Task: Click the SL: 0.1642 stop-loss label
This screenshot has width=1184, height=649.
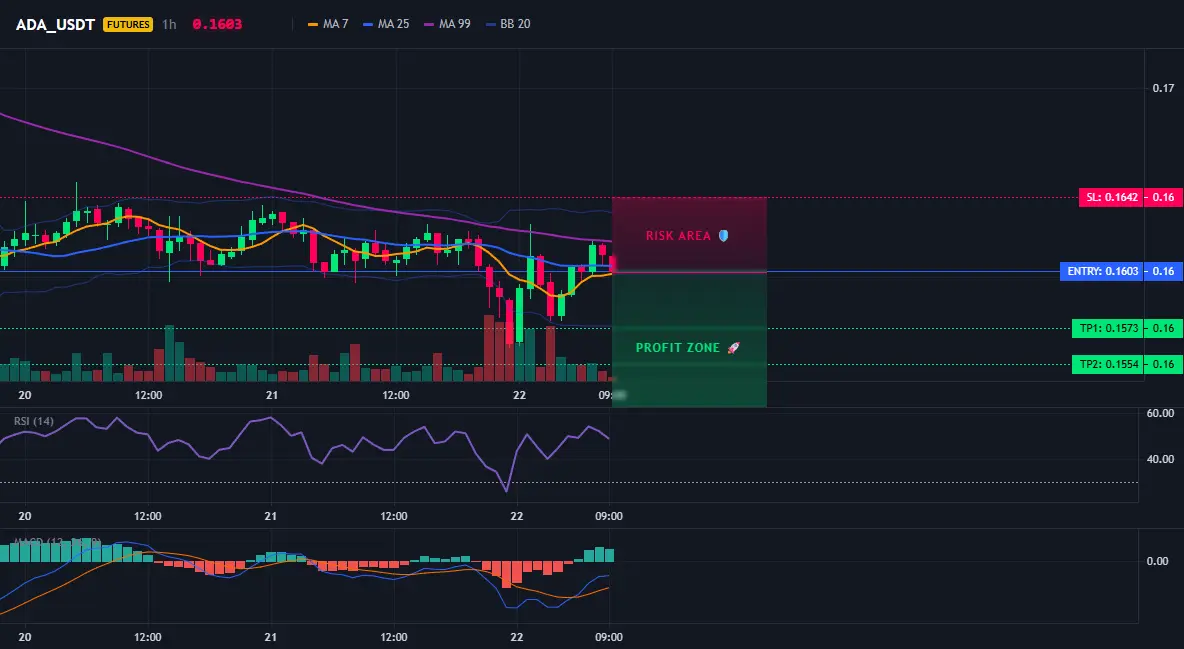Action: pos(1112,197)
